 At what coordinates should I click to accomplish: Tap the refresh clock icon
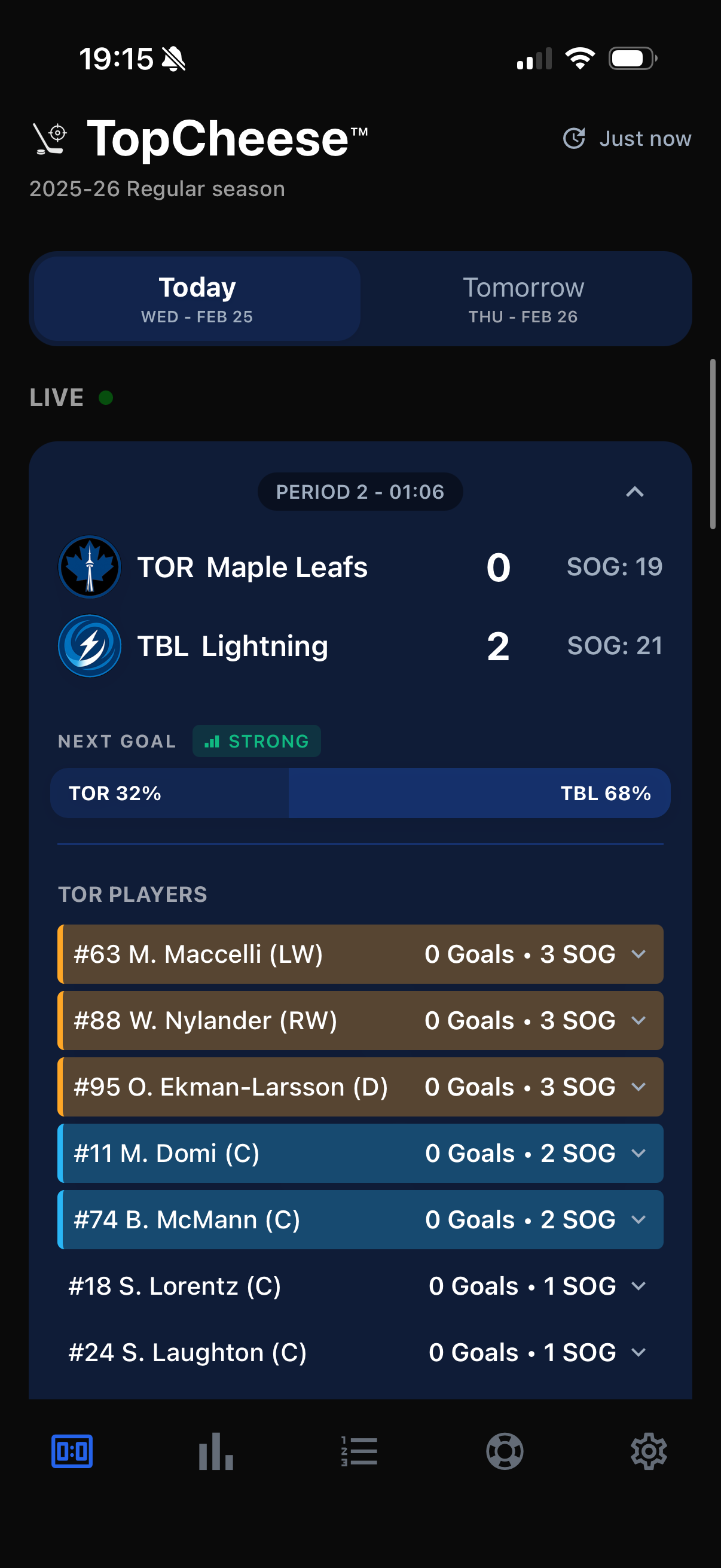[574, 138]
